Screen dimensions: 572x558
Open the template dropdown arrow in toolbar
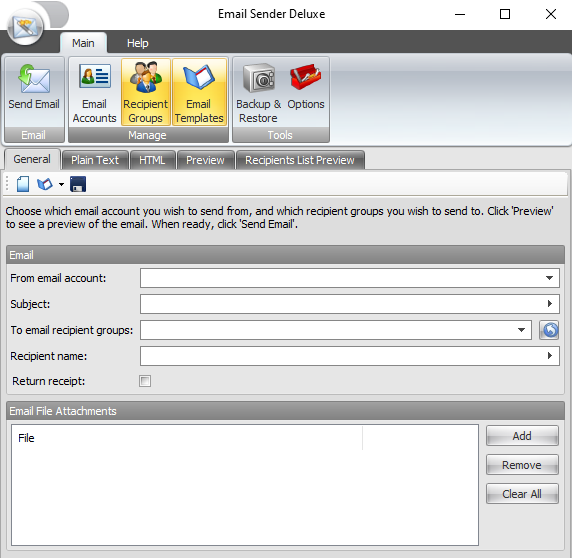61,185
